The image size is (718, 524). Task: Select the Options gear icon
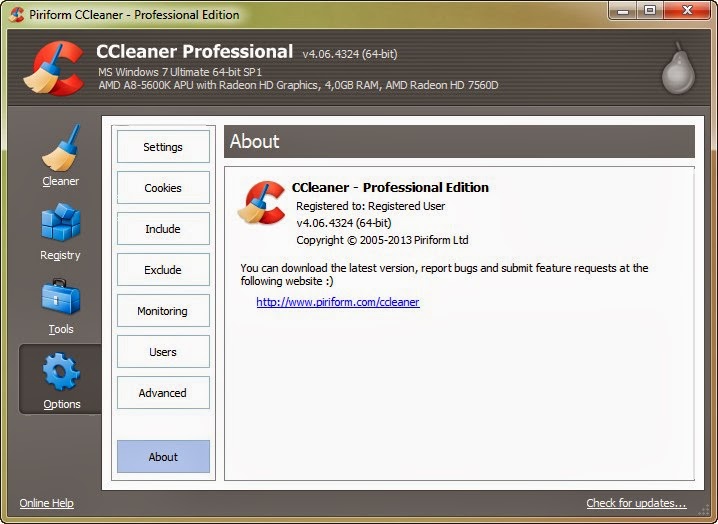point(61,371)
